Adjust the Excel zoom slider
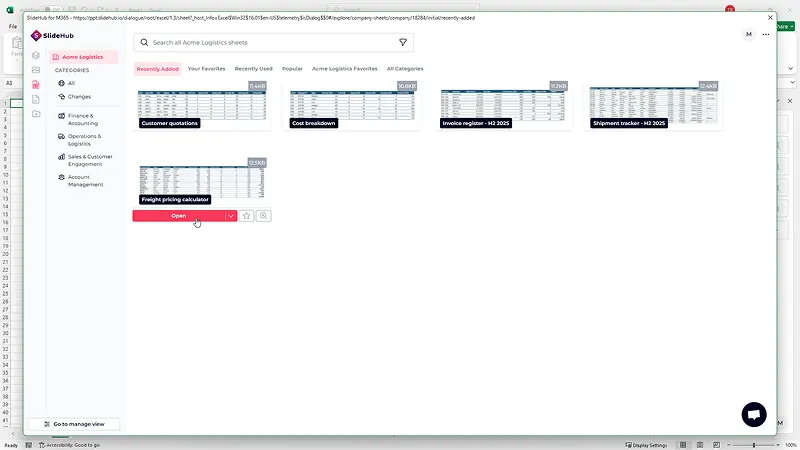 (754, 445)
